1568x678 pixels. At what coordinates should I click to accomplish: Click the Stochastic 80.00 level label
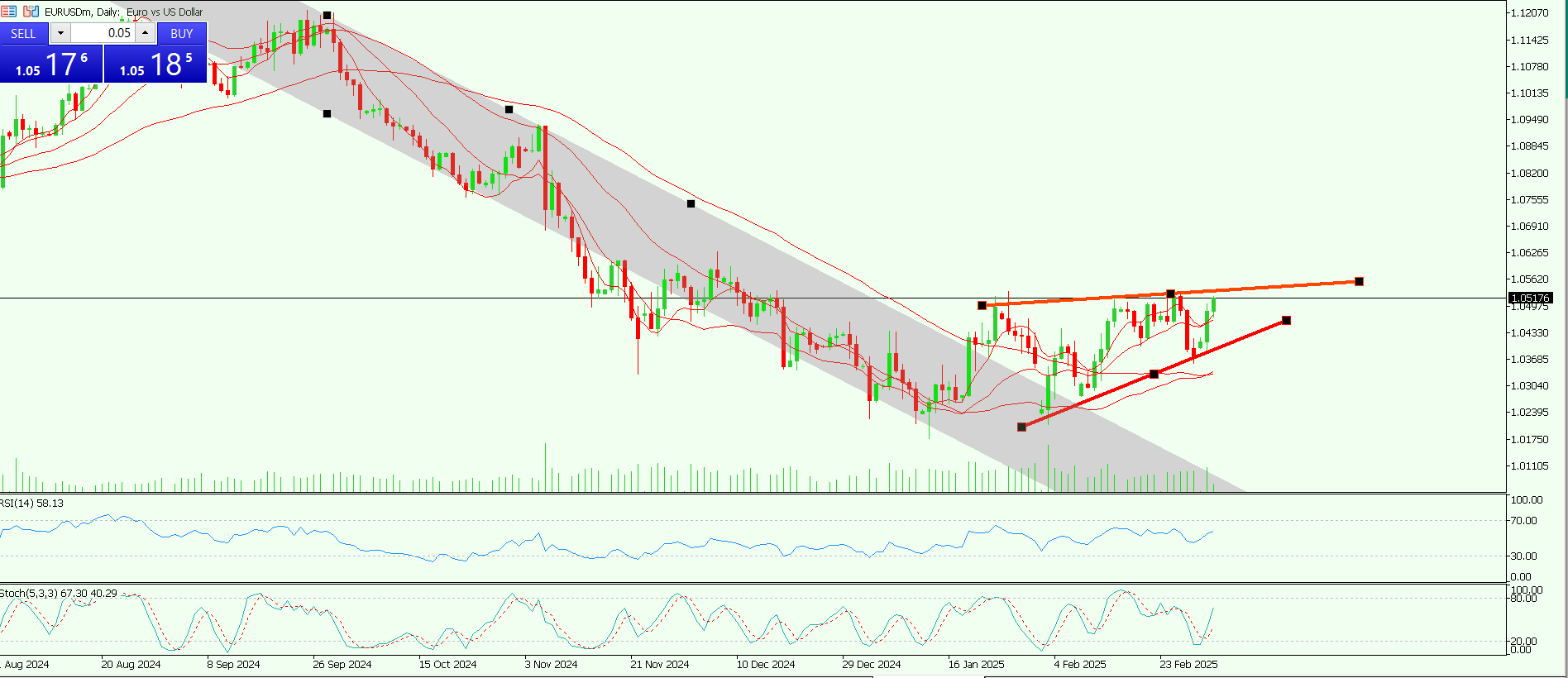click(x=1523, y=598)
